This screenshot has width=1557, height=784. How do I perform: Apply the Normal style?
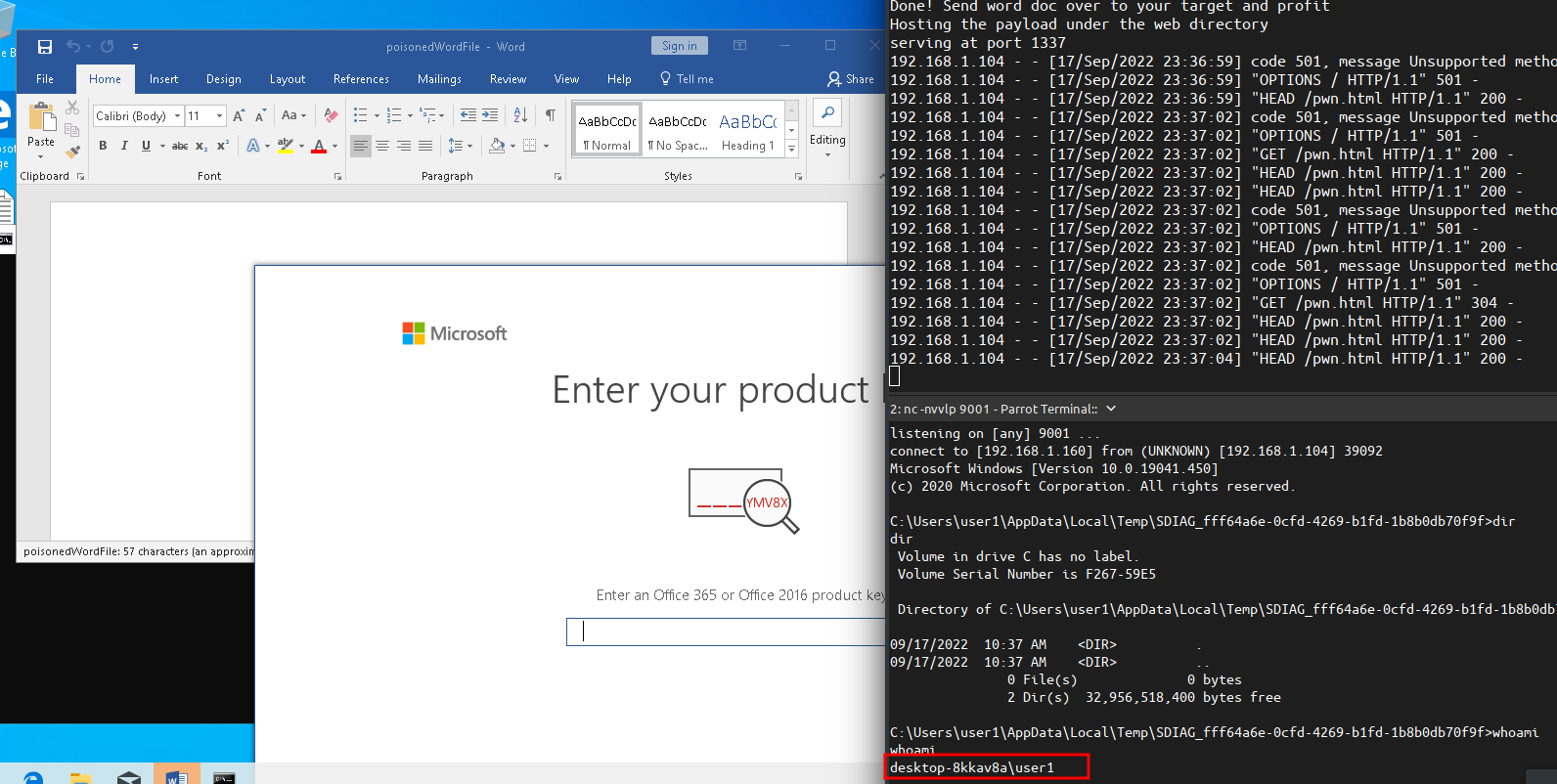click(607, 130)
